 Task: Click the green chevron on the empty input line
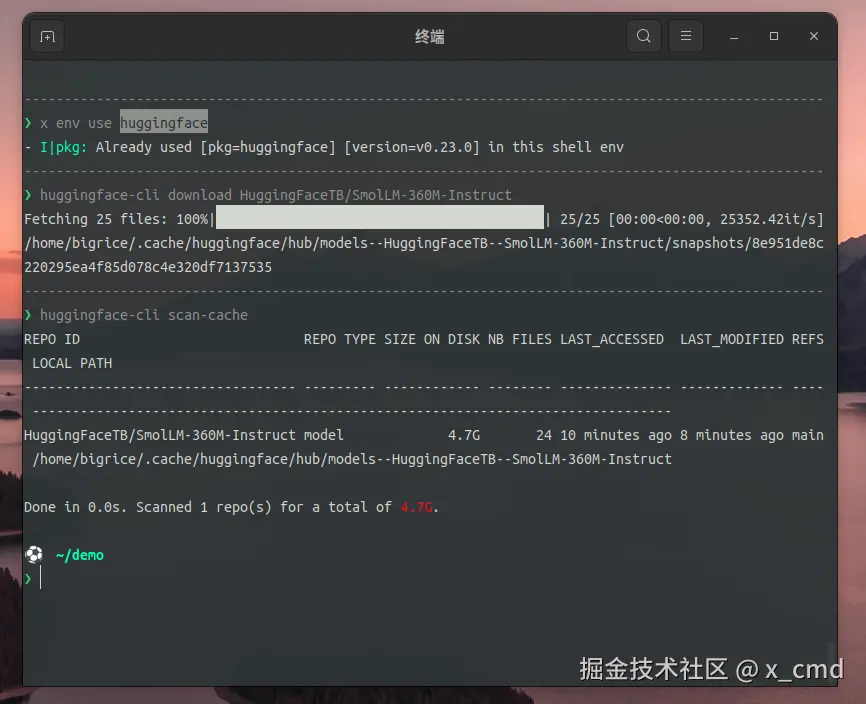pos(28,578)
